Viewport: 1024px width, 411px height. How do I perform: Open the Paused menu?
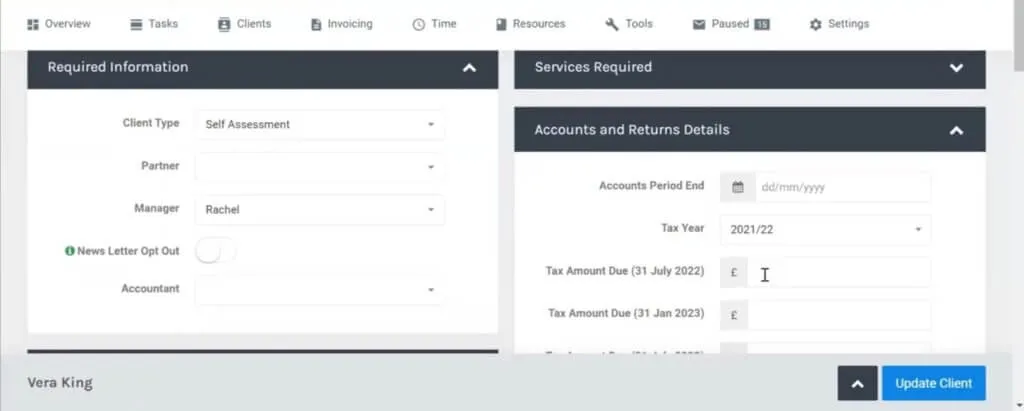(731, 24)
